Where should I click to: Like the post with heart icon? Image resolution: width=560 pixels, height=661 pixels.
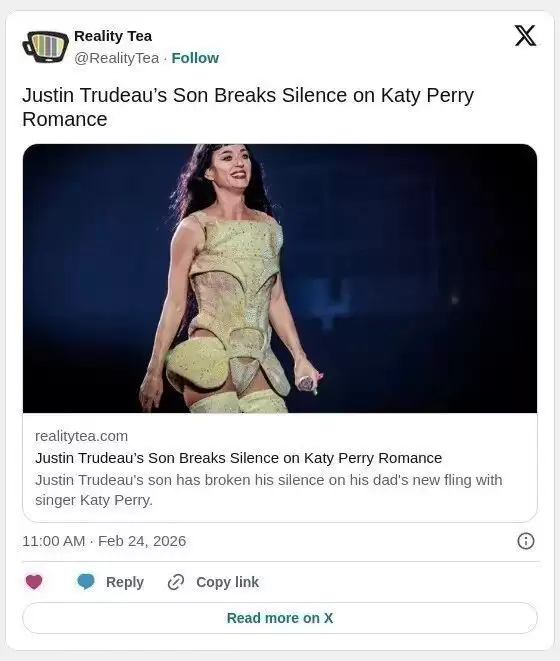click(x=34, y=582)
